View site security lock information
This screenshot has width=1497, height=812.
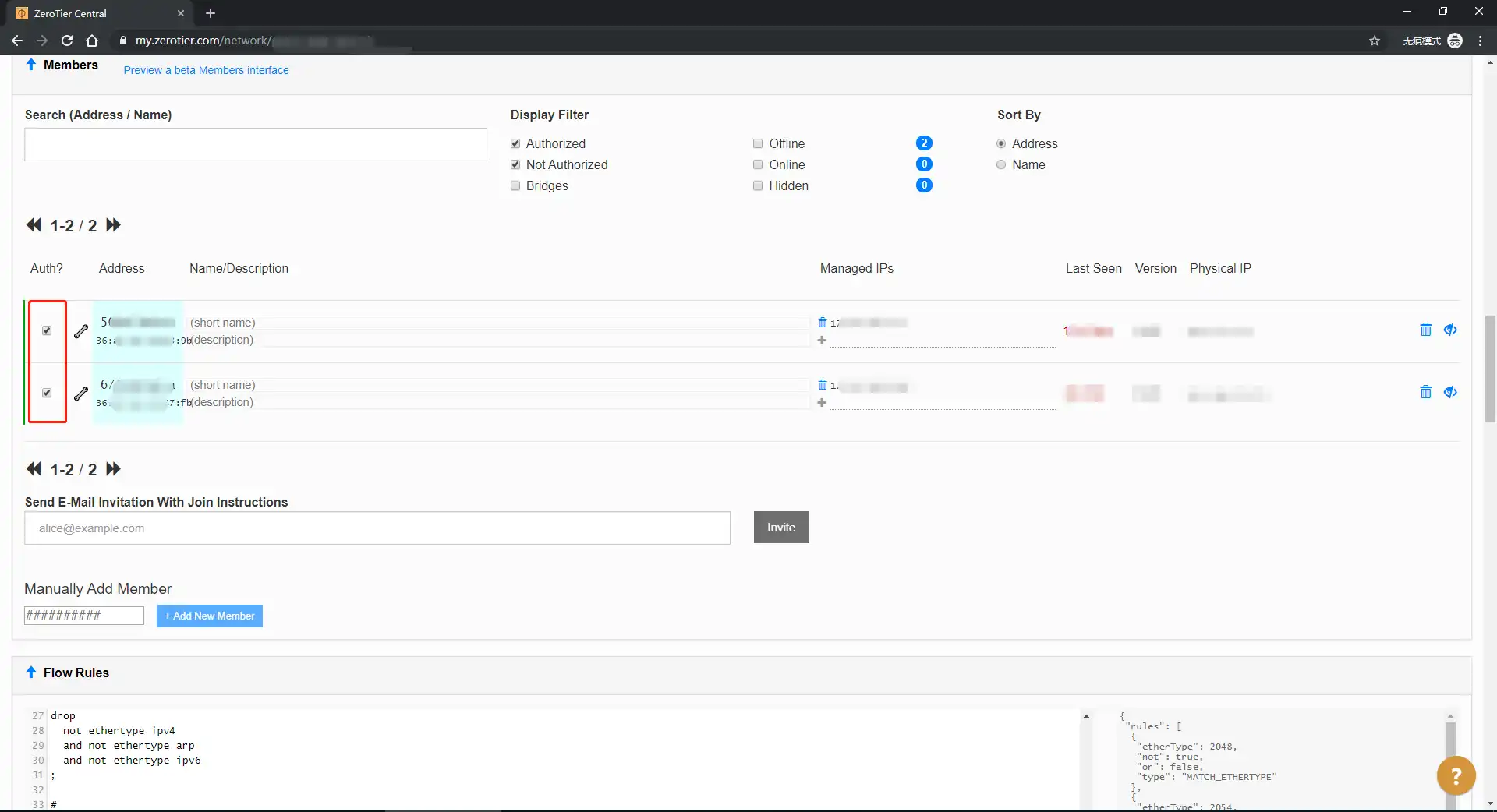122,41
